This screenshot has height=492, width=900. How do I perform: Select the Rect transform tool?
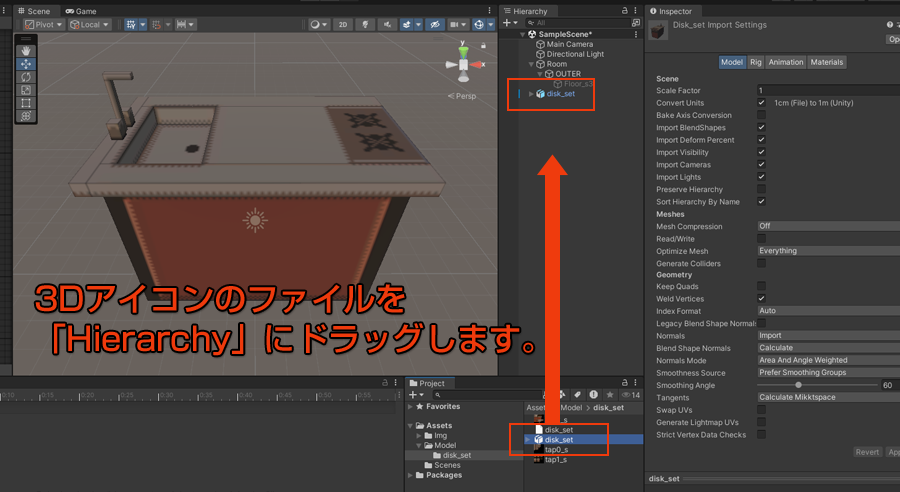[x=26, y=103]
